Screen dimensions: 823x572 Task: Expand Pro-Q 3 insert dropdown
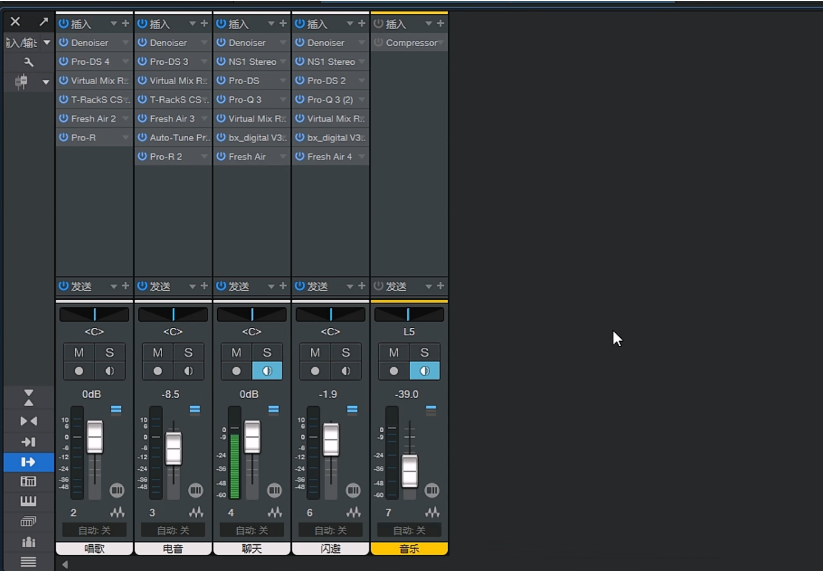pos(283,100)
